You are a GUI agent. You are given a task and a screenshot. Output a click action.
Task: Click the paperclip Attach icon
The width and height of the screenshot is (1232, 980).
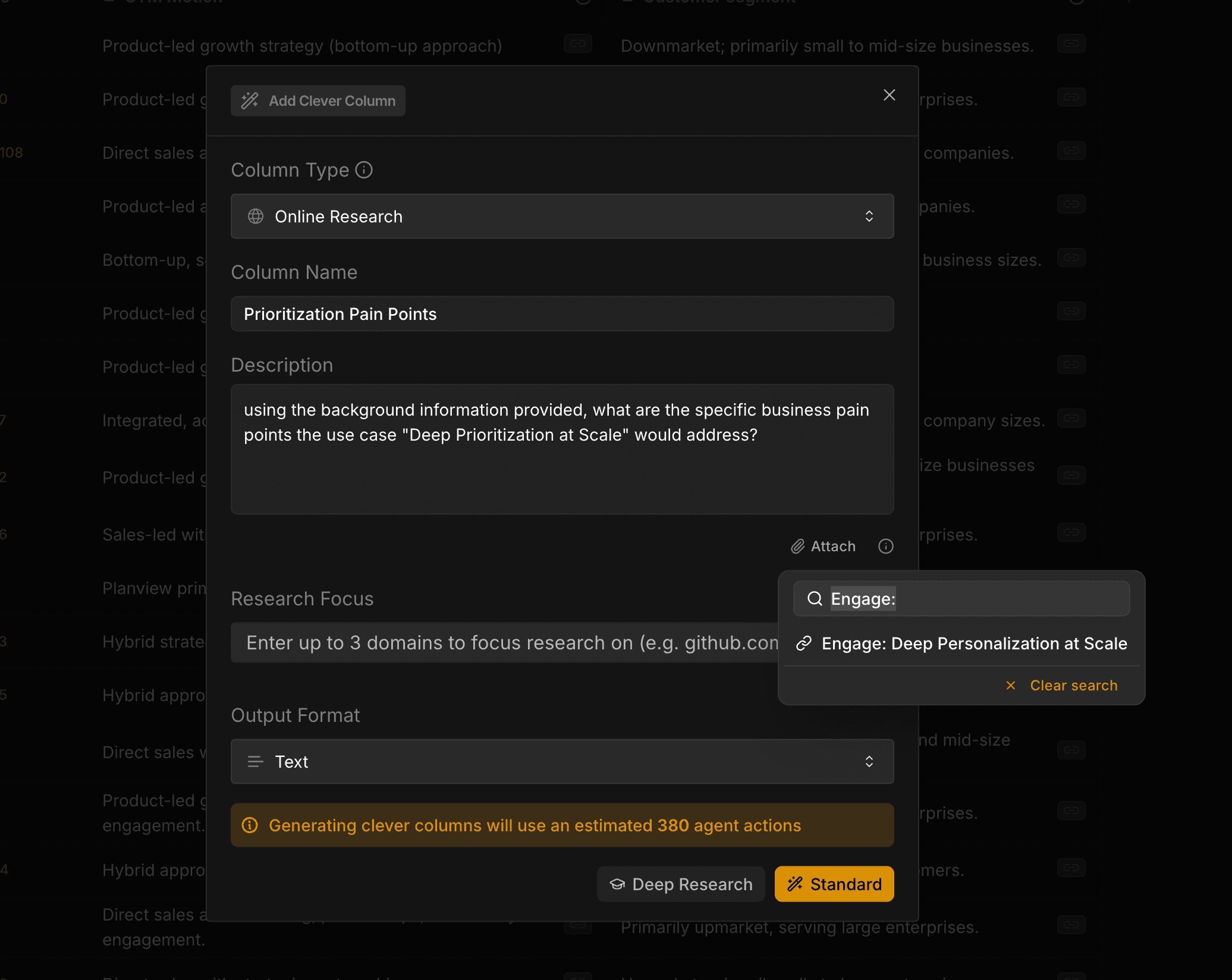click(797, 546)
